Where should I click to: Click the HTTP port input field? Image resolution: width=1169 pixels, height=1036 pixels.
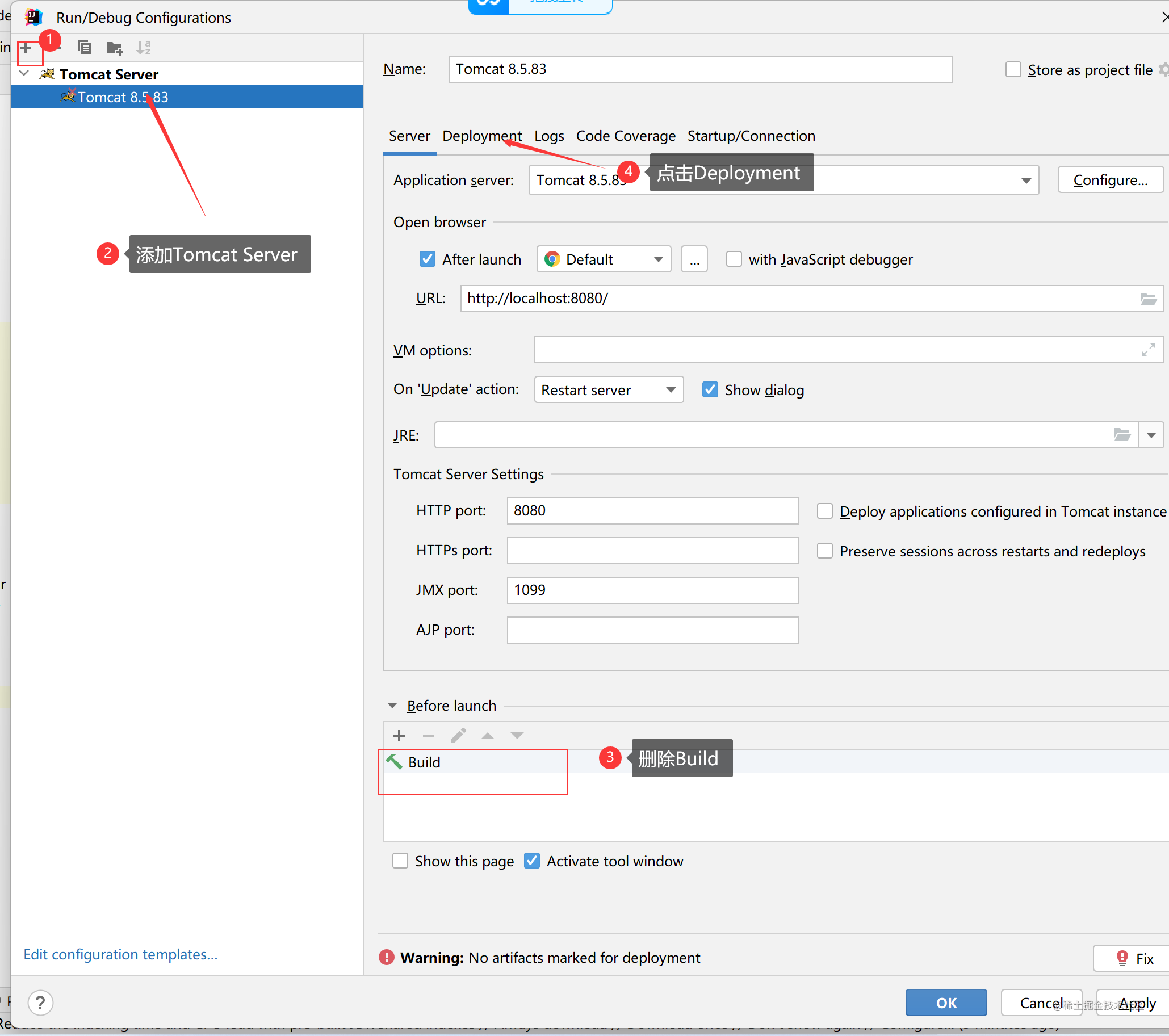point(652,510)
